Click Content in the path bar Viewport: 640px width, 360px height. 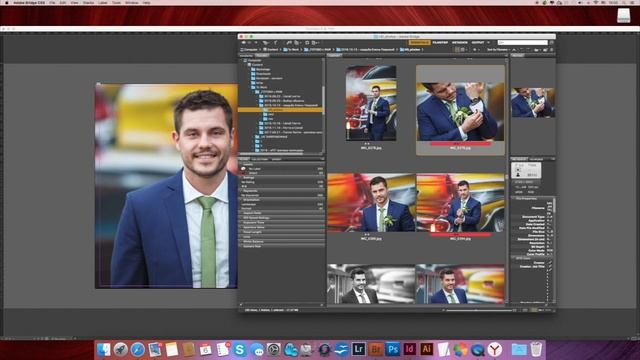pos(270,50)
